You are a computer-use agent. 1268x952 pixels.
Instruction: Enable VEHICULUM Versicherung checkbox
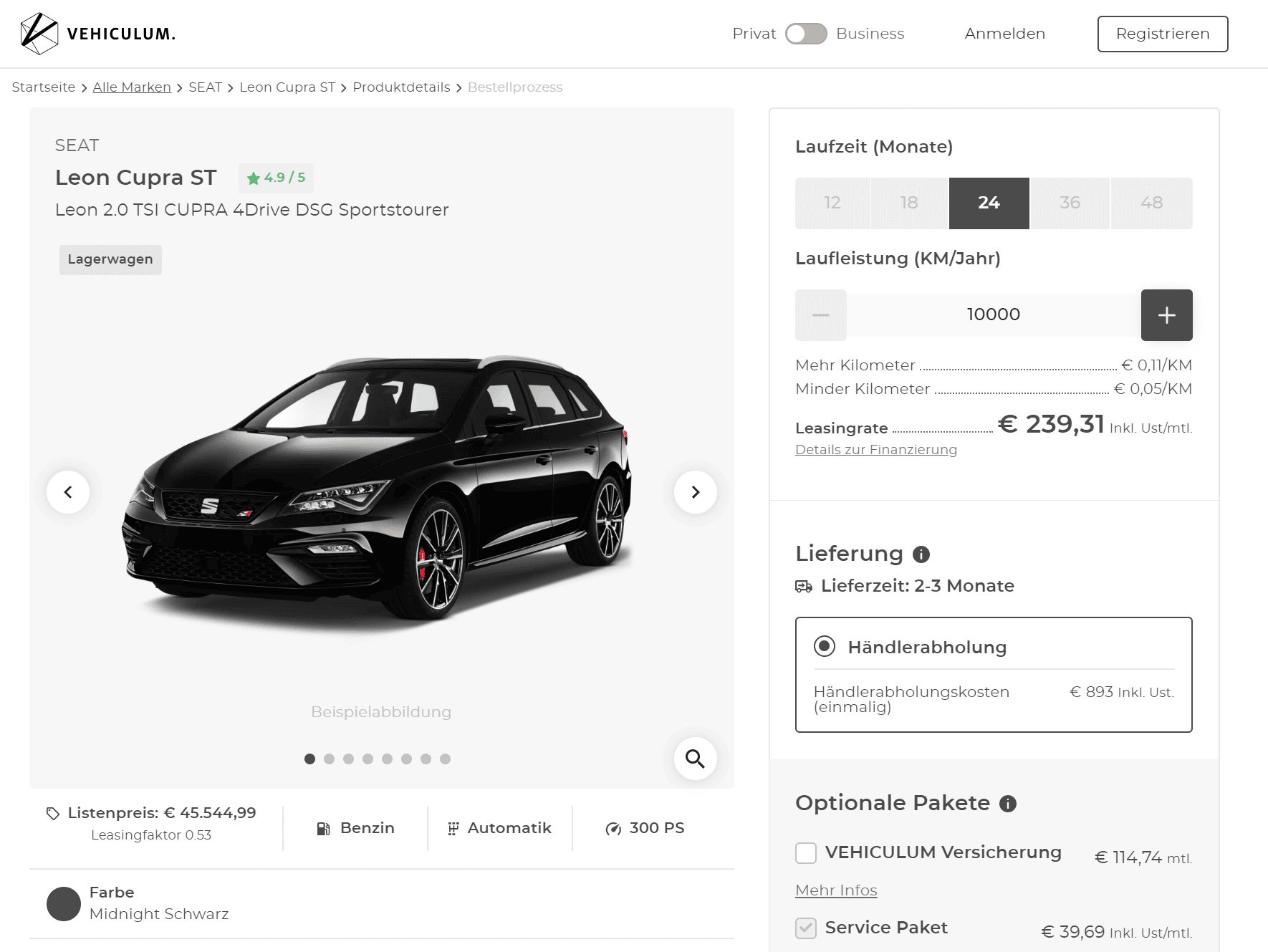coord(806,853)
